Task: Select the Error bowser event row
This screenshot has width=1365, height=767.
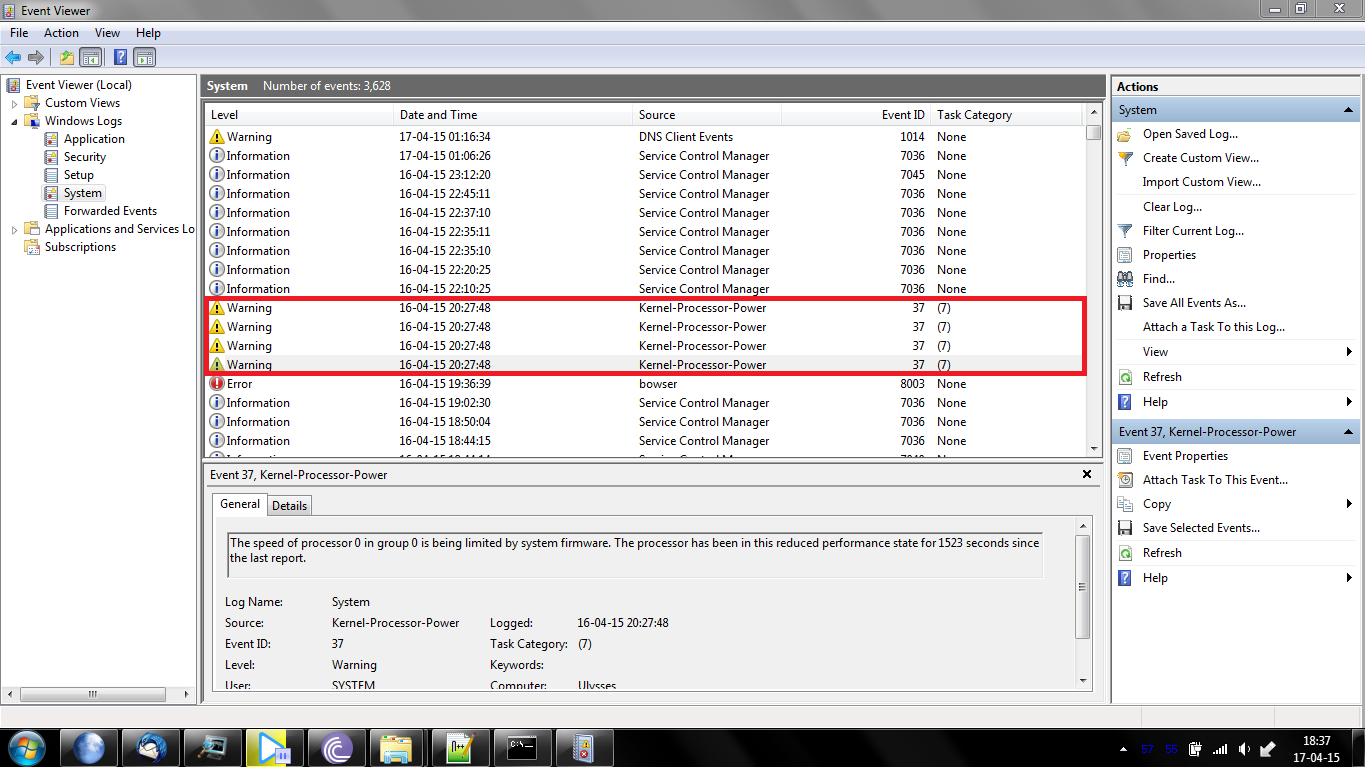Action: [x=644, y=384]
